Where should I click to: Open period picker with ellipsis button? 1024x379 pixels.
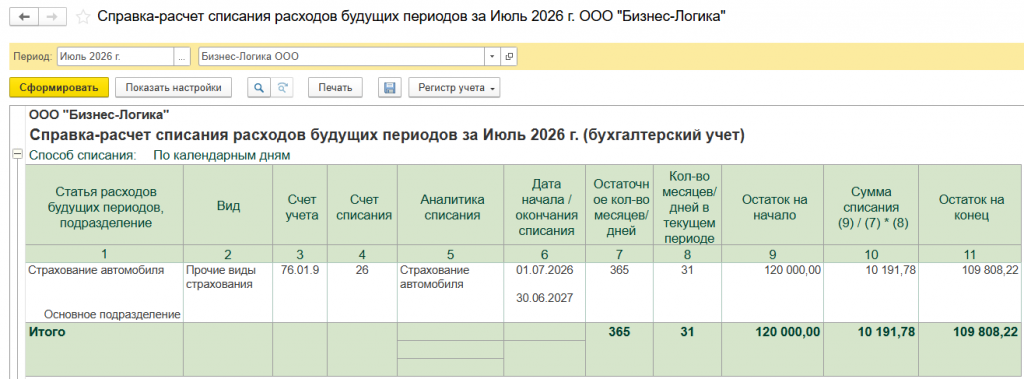[182, 57]
